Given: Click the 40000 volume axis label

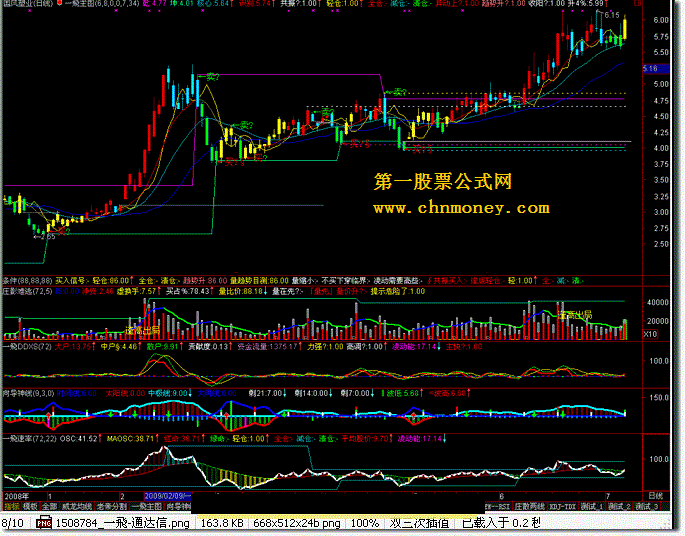Looking at the screenshot, I should tap(658, 302).
